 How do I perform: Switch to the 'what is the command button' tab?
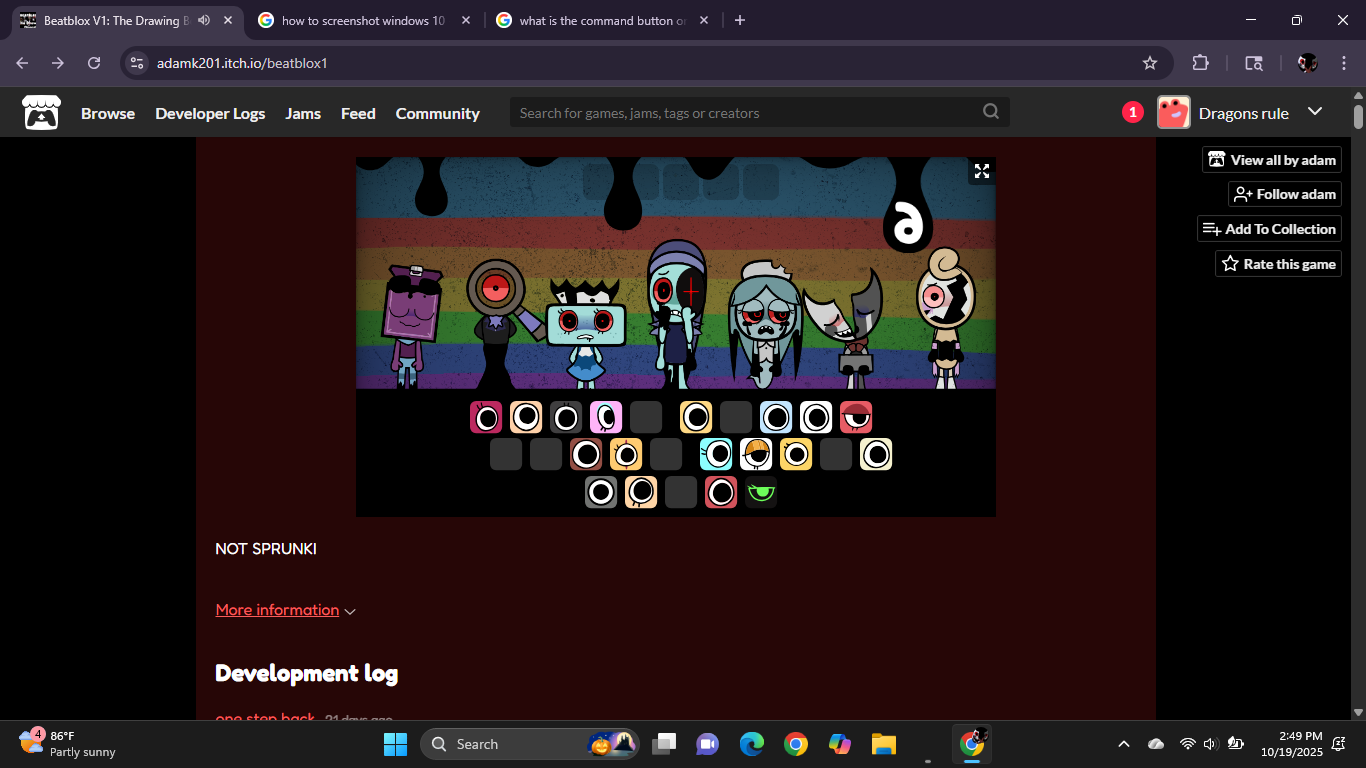coord(602,20)
